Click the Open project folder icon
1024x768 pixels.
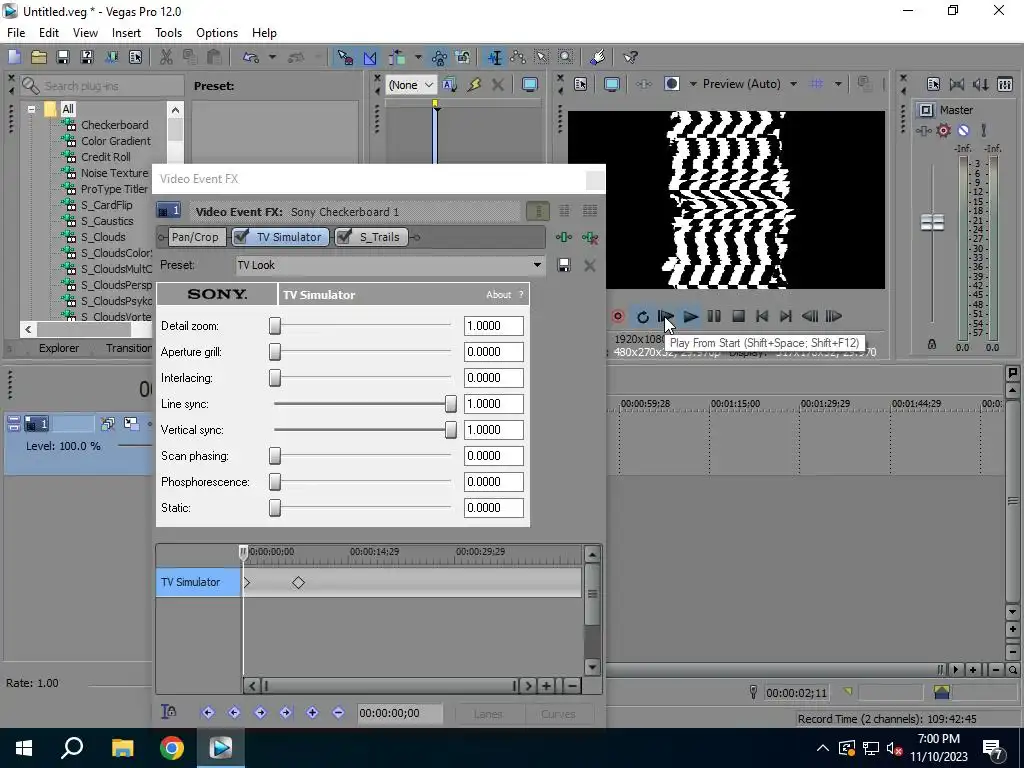39,57
